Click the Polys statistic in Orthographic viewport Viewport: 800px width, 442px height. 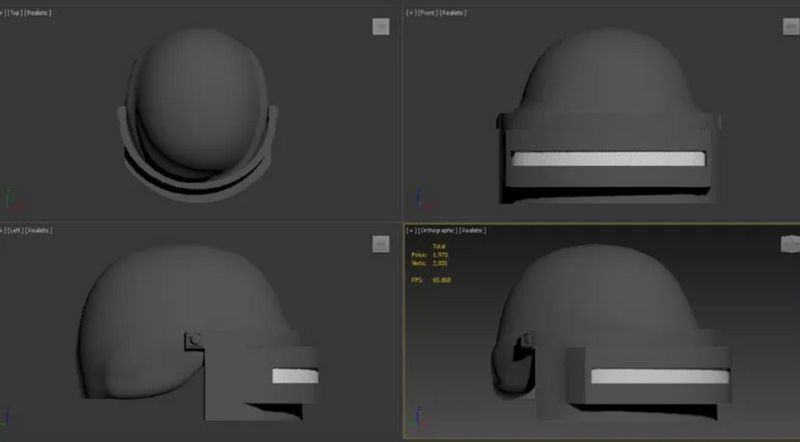[430, 255]
